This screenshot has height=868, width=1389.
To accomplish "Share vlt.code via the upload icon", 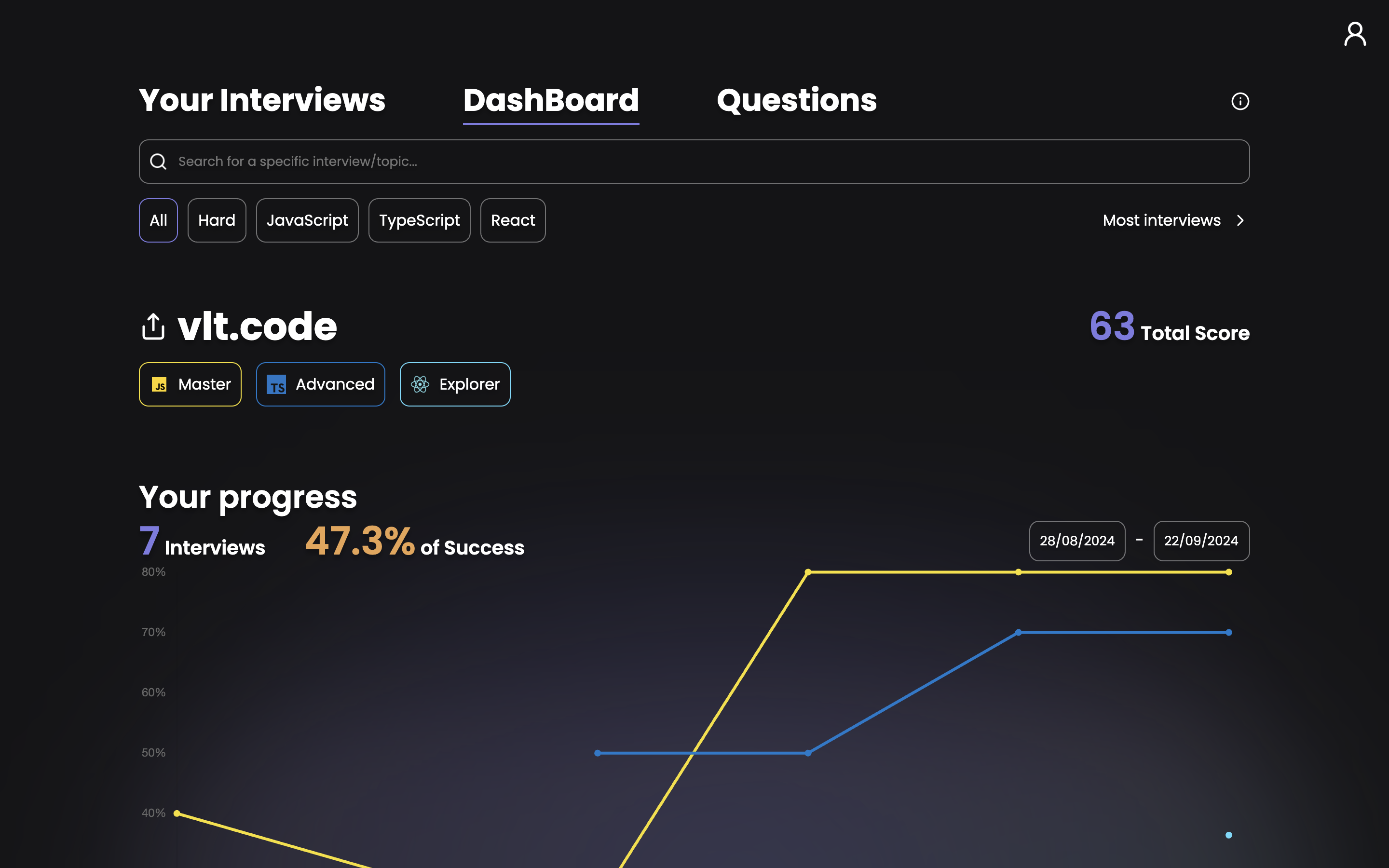I will point(153,326).
